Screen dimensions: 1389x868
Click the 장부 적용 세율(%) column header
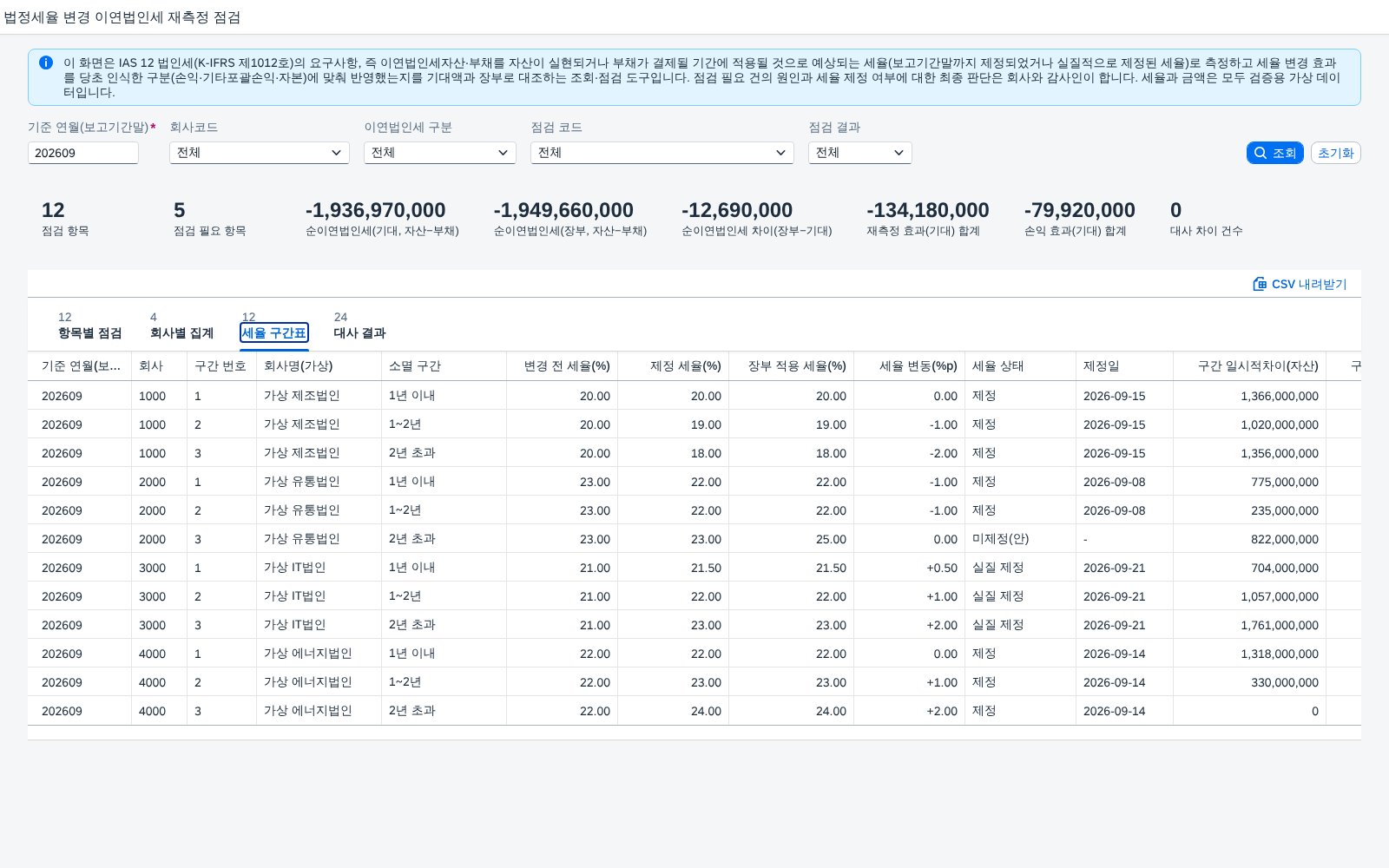(792, 366)
